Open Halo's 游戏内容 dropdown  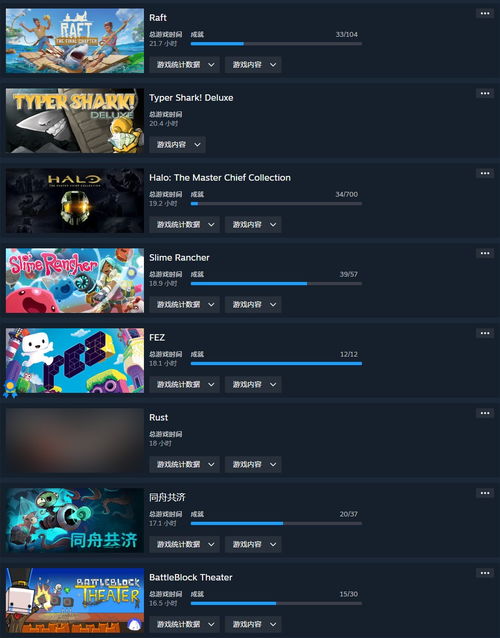253,225
